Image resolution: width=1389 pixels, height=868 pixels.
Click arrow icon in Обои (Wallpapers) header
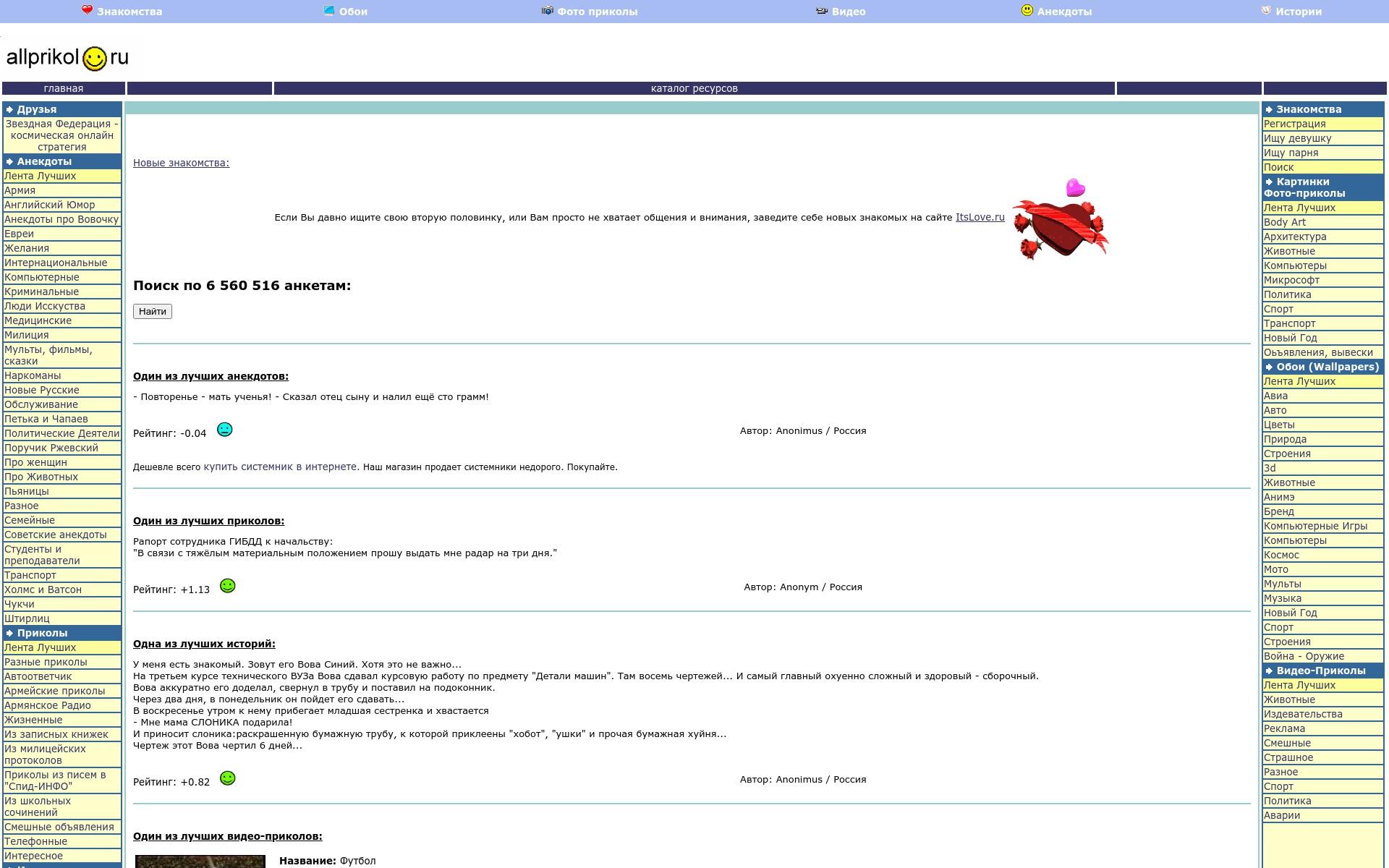coord(1269,367)
